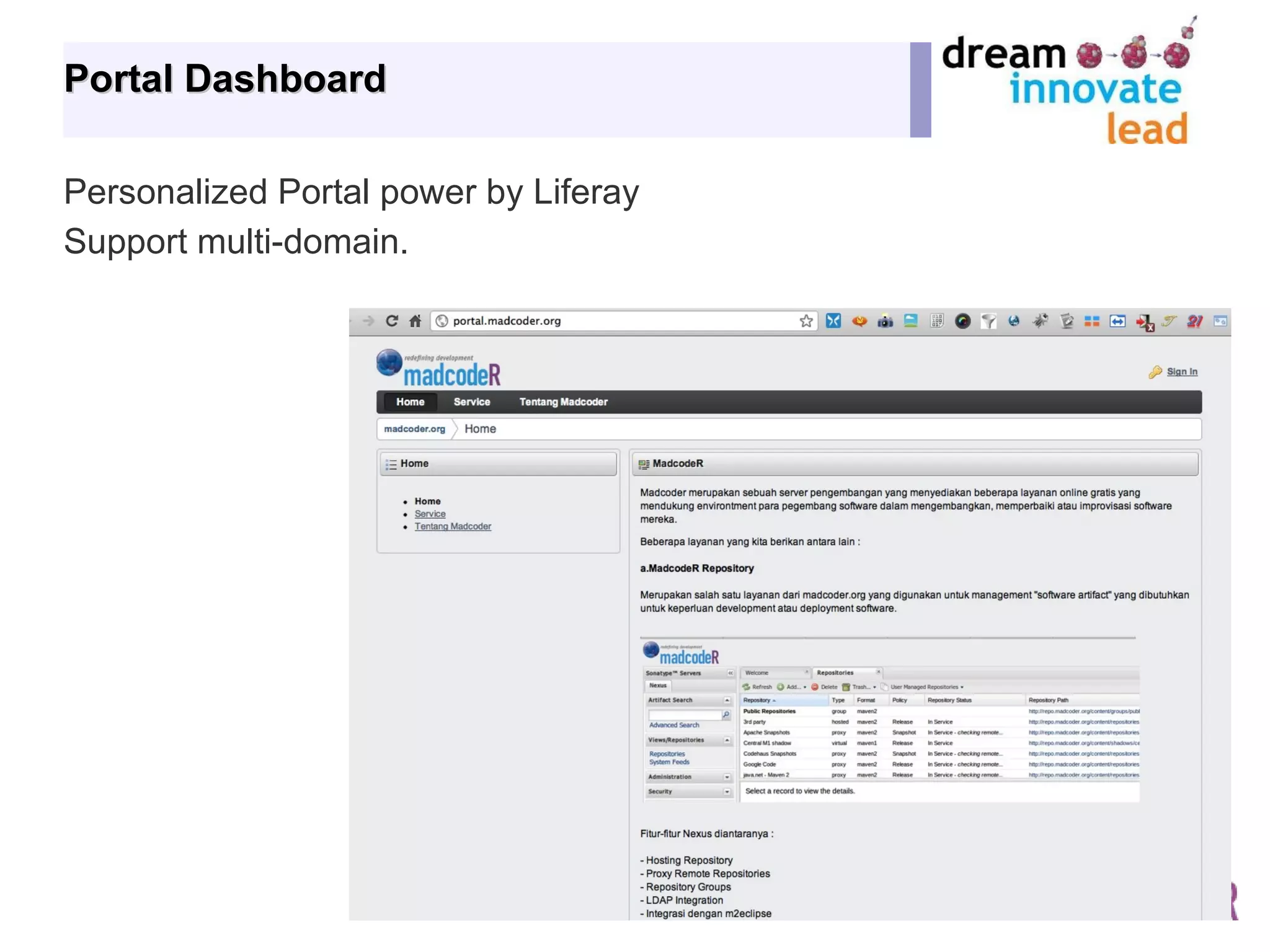The image size is (1270, 952).
Task: Reload page with the browser refresh icon
Action: [391, 320]
